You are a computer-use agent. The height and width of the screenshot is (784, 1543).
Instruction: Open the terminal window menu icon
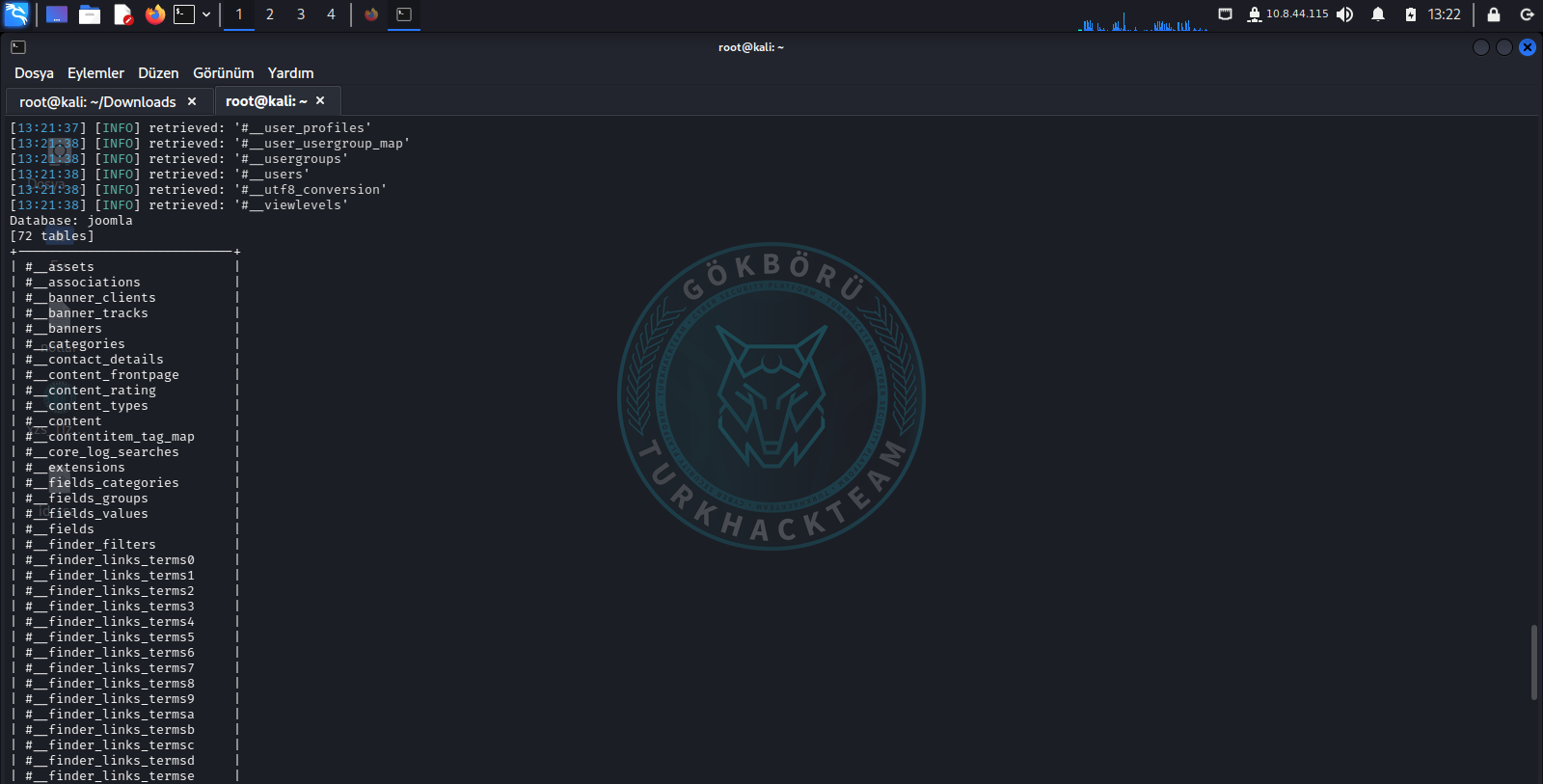click(x=18, y=47)
